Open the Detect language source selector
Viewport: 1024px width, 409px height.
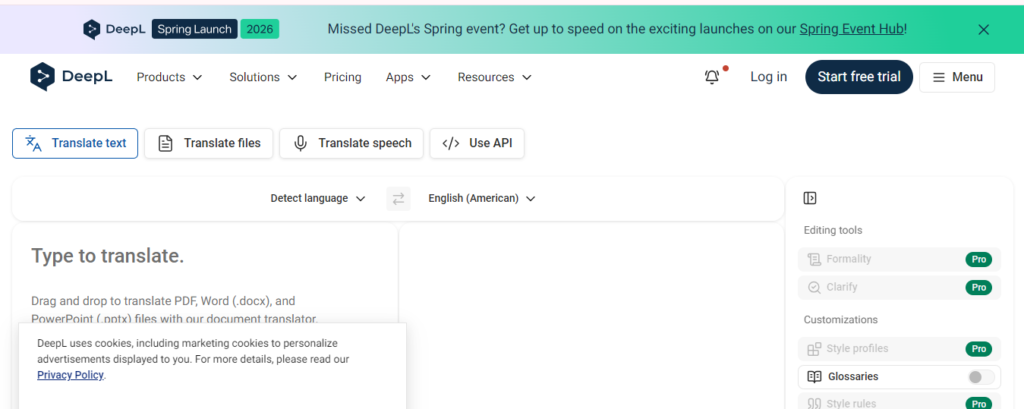[x=318, y=199]
